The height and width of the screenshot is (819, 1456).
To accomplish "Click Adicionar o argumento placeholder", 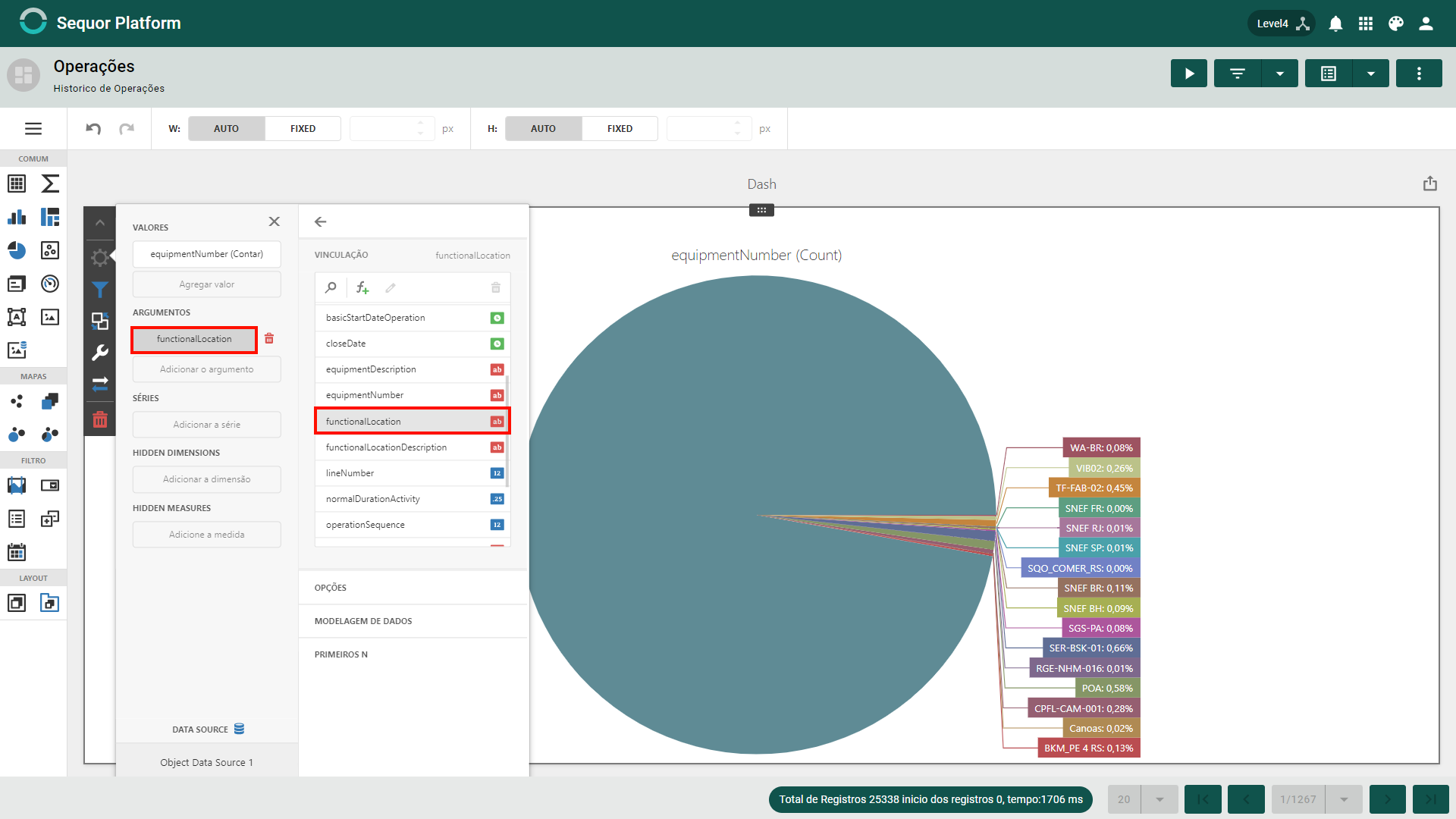I will pyautogui.click(x=207, y=369).
